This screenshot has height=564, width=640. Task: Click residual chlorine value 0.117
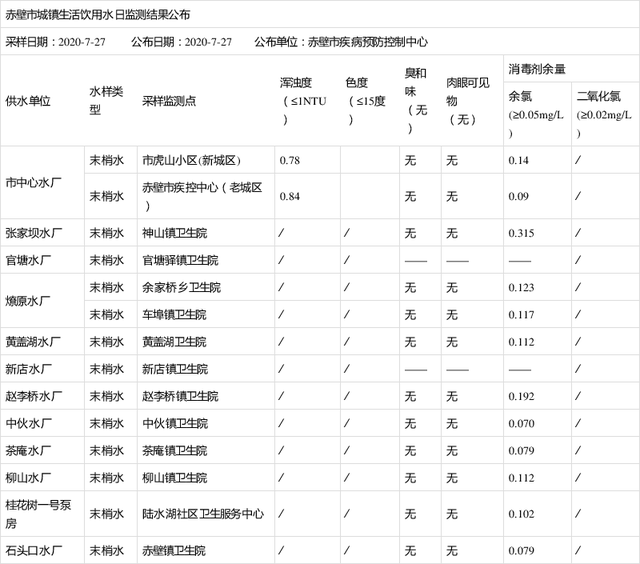click(521, 315)
